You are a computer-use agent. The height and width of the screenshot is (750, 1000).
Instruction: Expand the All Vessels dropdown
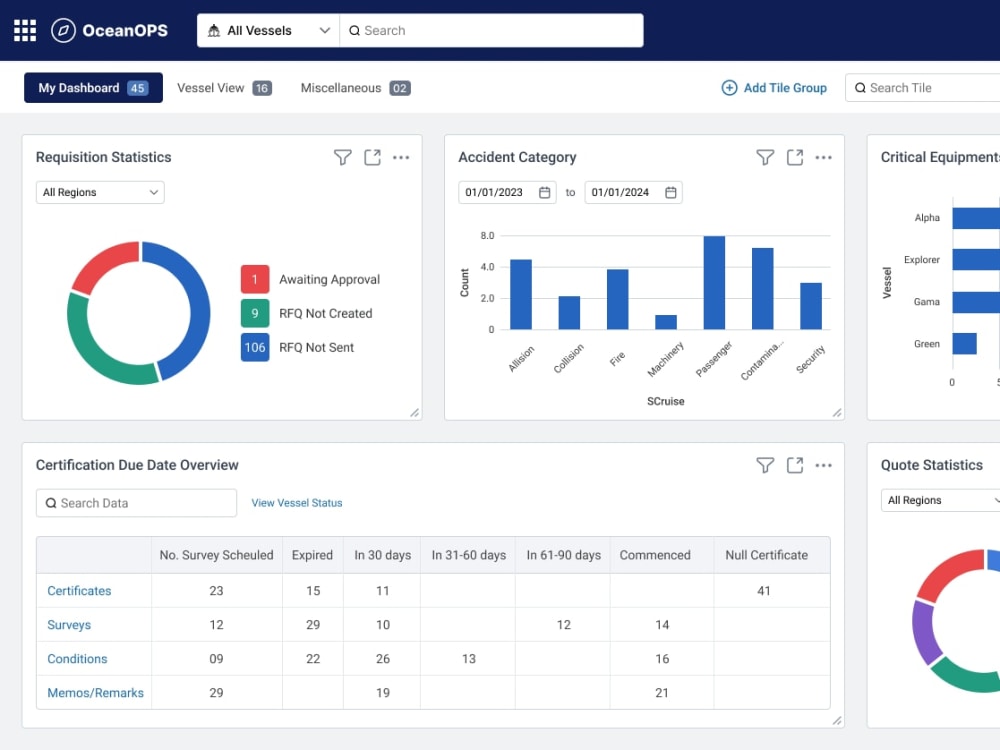pyautogui.click(x=268, y=31)
